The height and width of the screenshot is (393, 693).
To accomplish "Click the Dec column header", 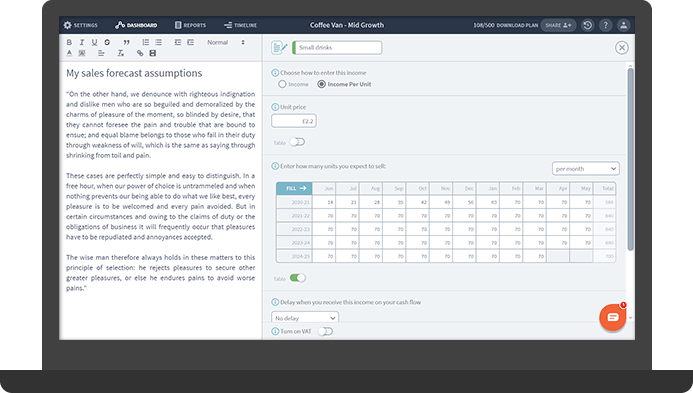I will click(465, 188).
